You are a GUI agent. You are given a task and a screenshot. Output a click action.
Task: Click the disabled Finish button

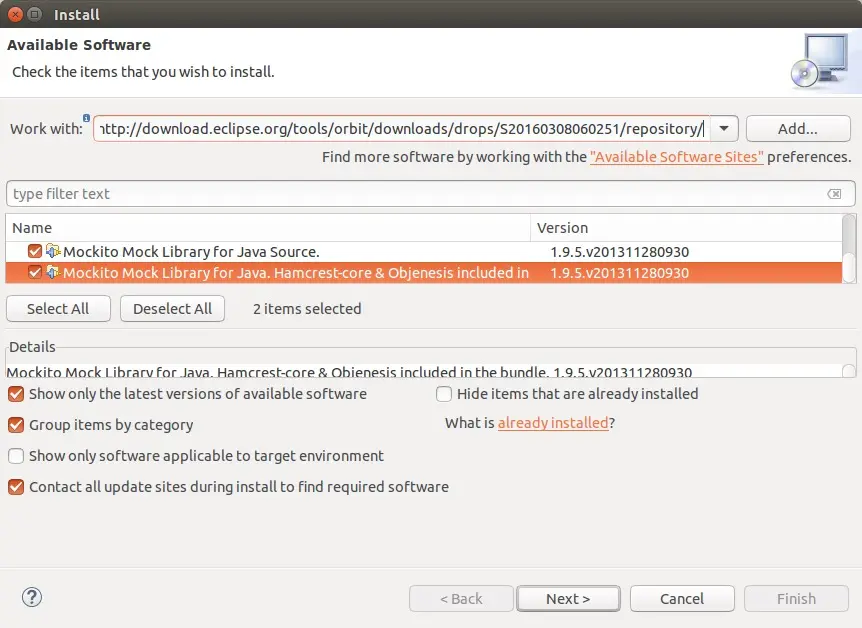coord(796,598)
